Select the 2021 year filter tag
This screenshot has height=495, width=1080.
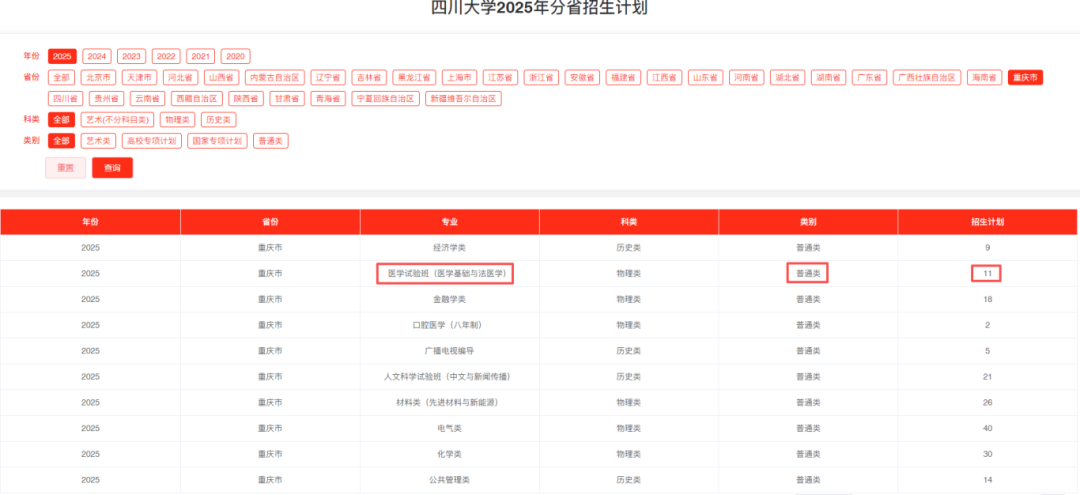point(200,56)
